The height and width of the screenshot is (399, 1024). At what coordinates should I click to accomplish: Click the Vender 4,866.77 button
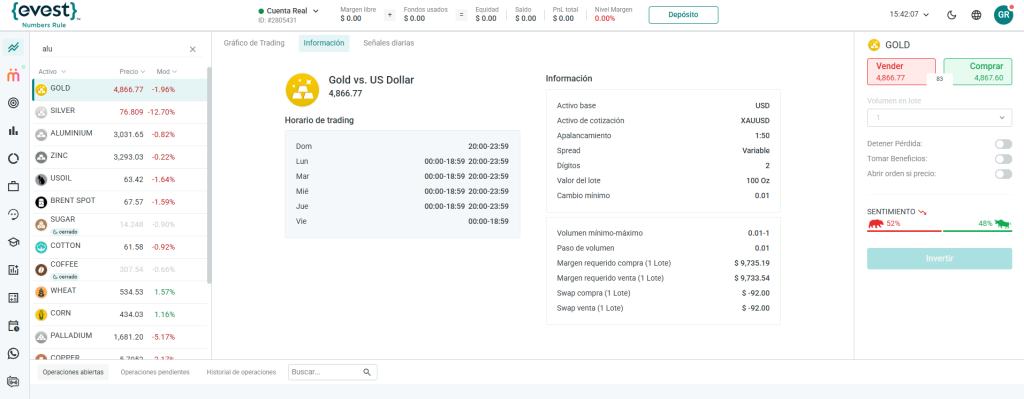(x=901, y=72)
